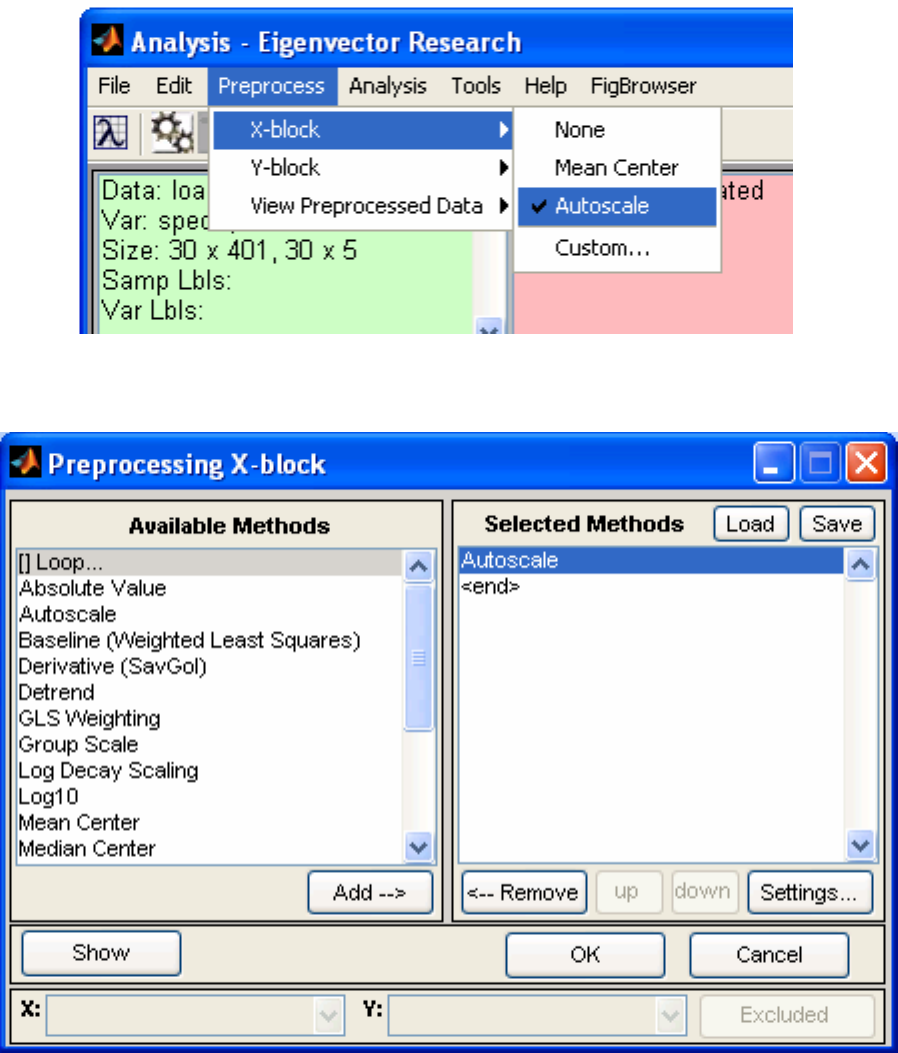
Task: Click Available Methods scroll up arrow
Action: coord(418,566)
